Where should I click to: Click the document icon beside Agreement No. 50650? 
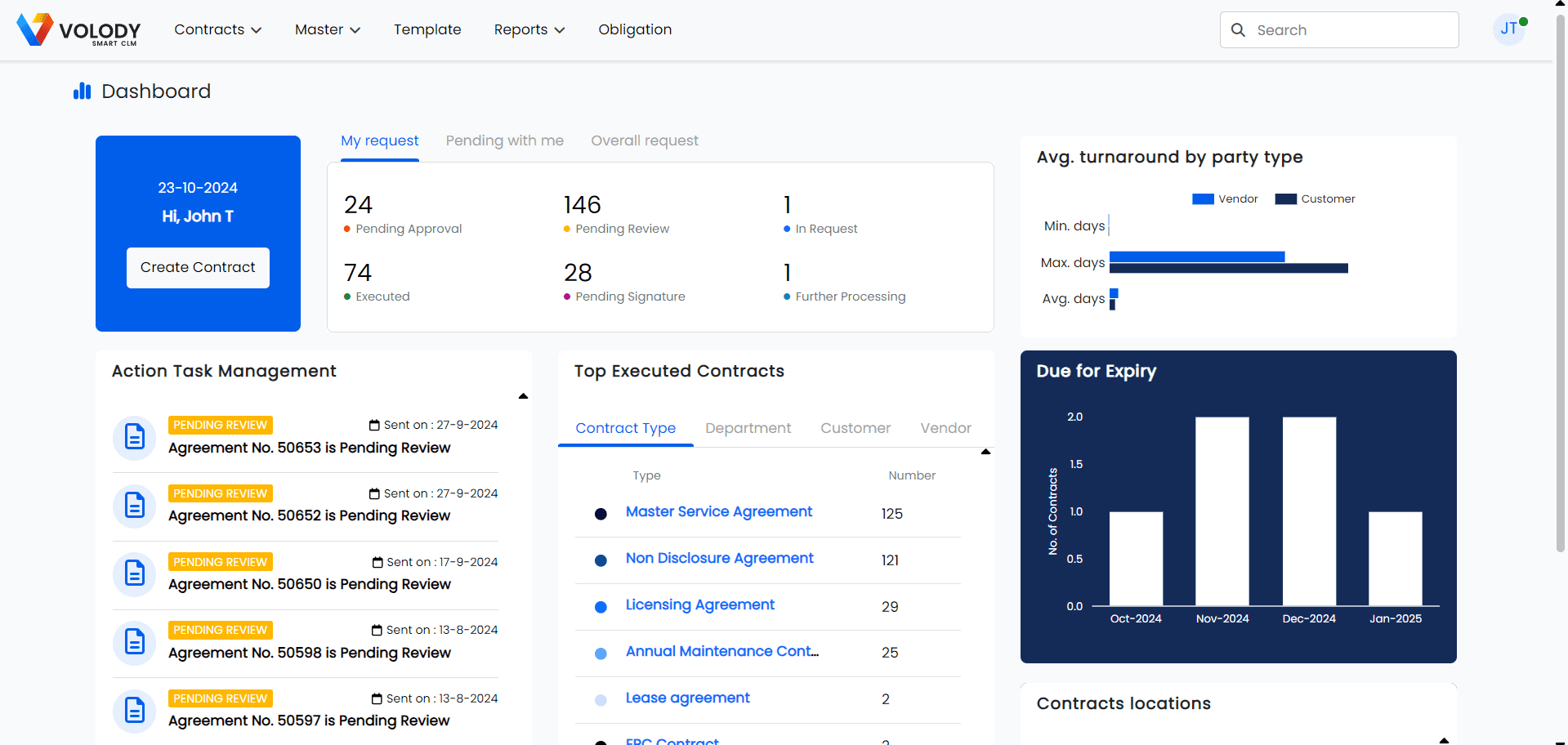tap(134, 573)
